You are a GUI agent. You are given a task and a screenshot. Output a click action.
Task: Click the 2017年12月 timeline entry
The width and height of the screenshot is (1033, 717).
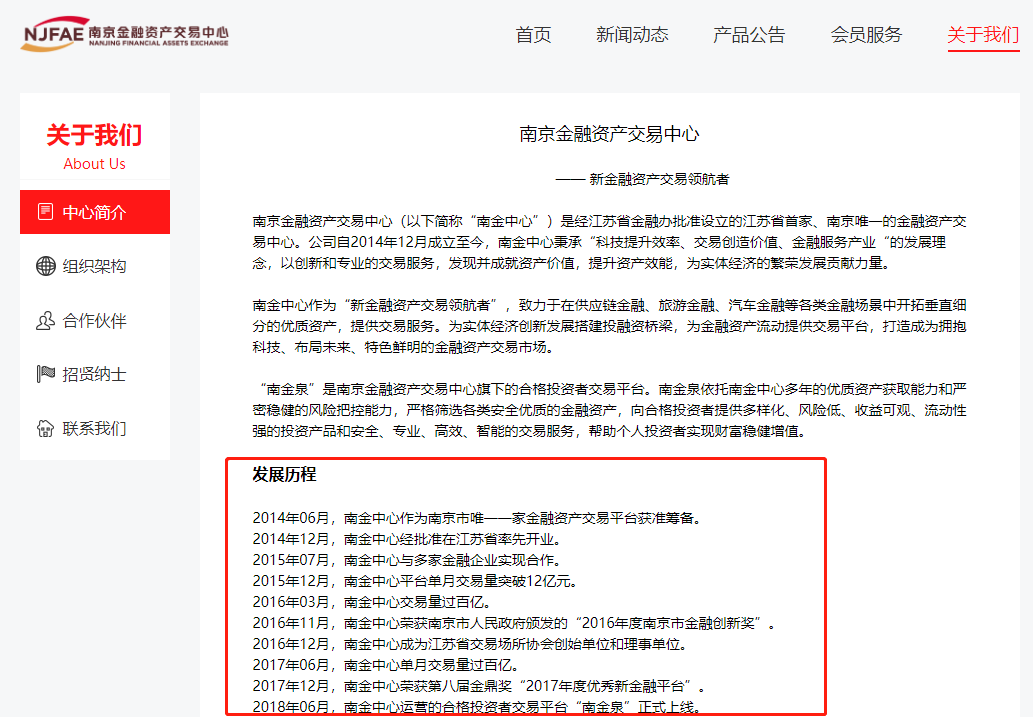[x=480, y=687]
